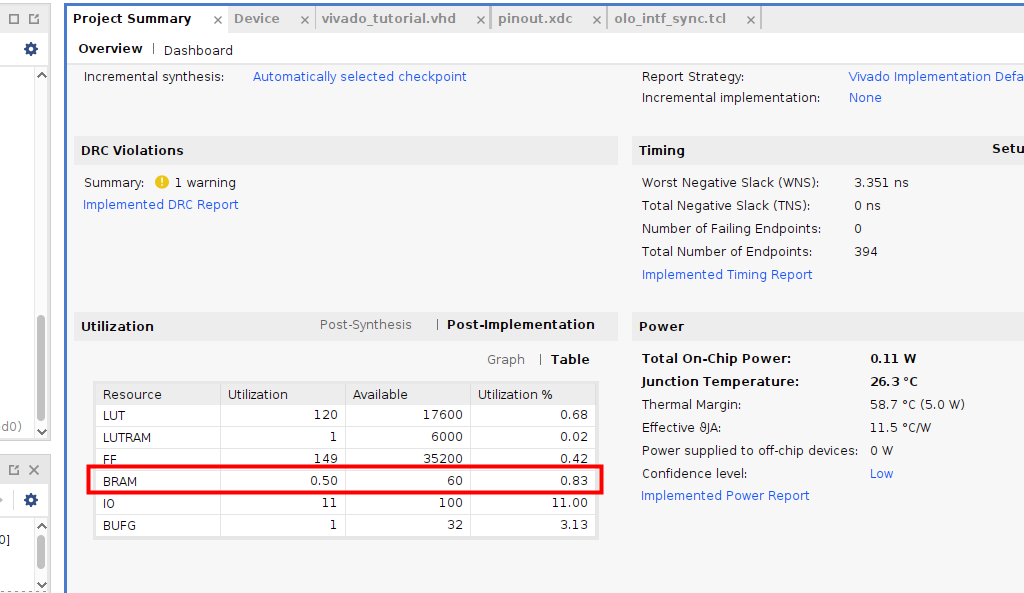1024x593 pixels.
Task: Switch utilization display to Table
Action: click(x=570, y=360)
